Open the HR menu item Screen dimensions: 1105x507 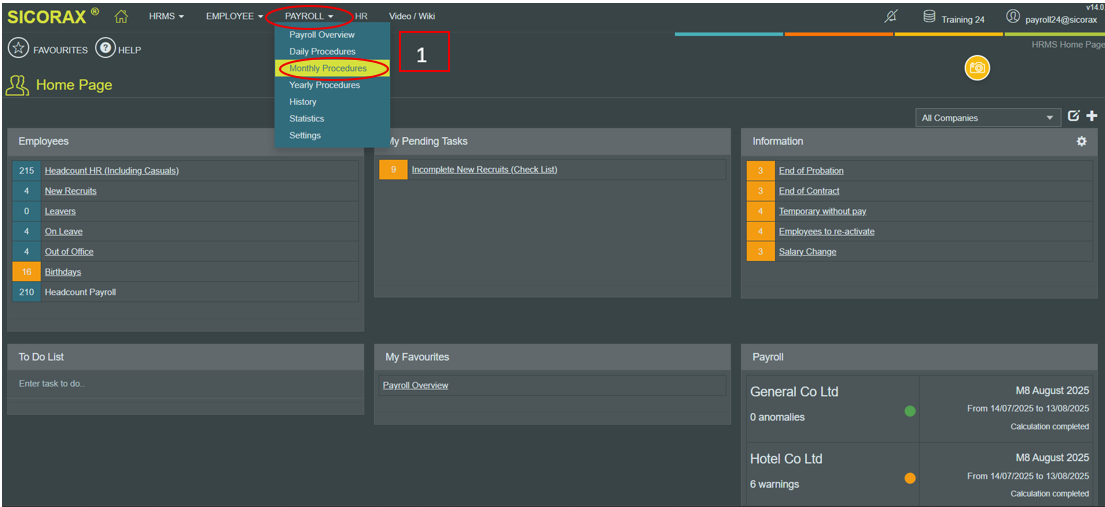(362, 16)
